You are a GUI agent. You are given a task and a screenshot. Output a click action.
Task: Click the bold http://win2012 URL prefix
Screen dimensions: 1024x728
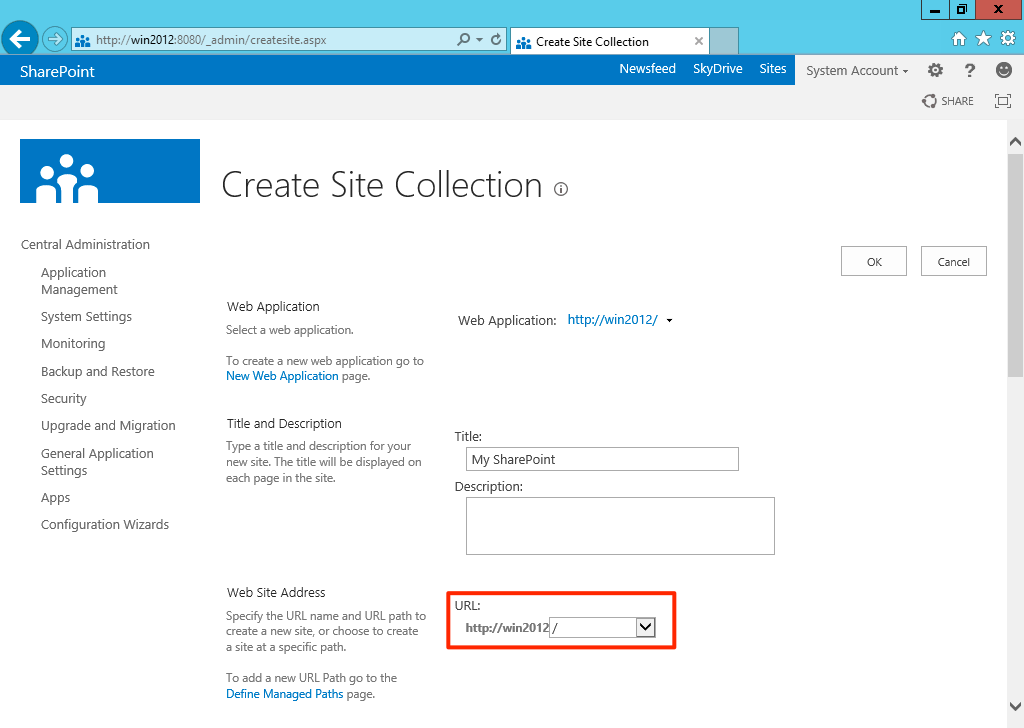coord(507,627)
